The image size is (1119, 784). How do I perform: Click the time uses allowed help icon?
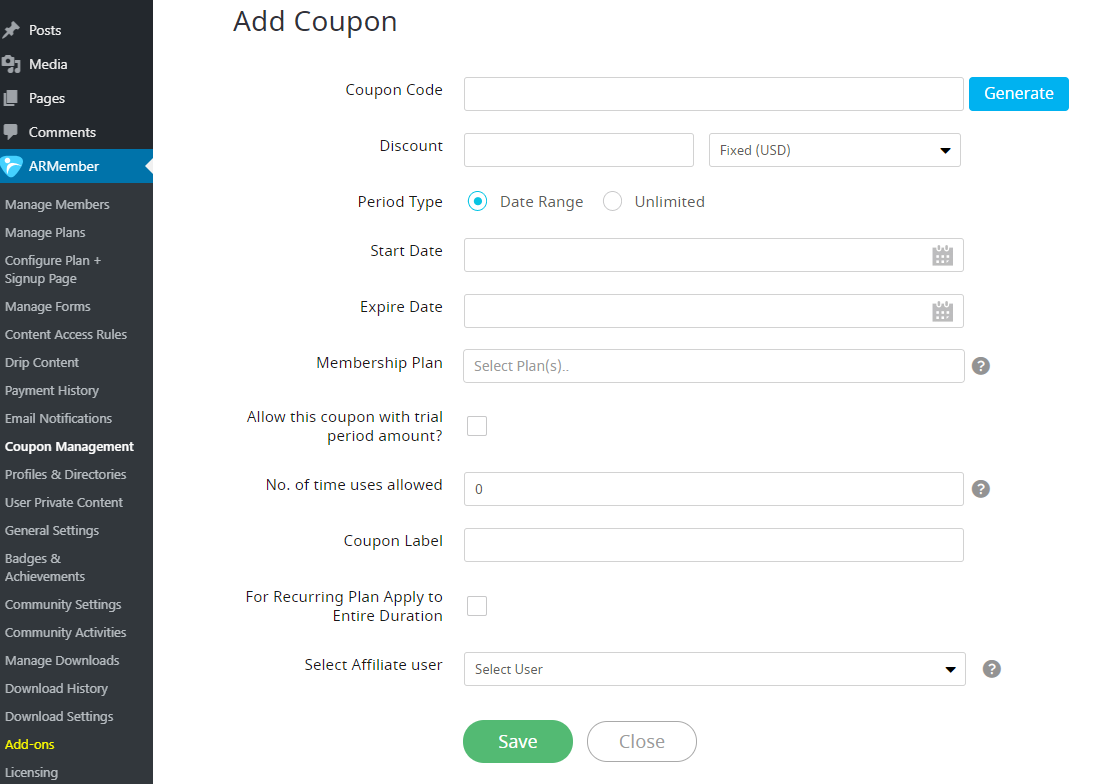click(981, 489)
